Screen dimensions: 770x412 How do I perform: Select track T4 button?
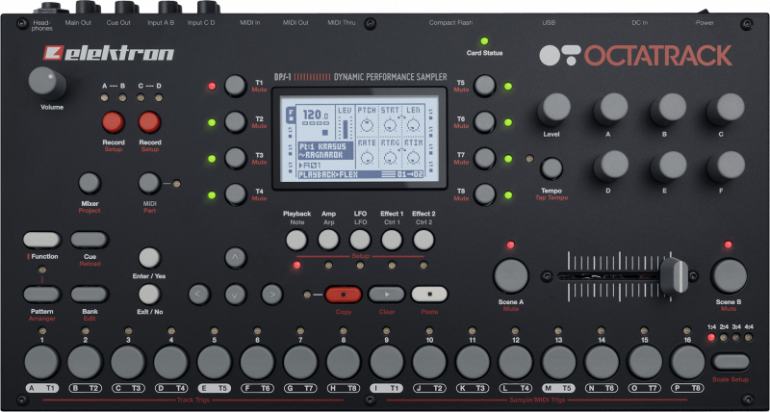point(235,194)
